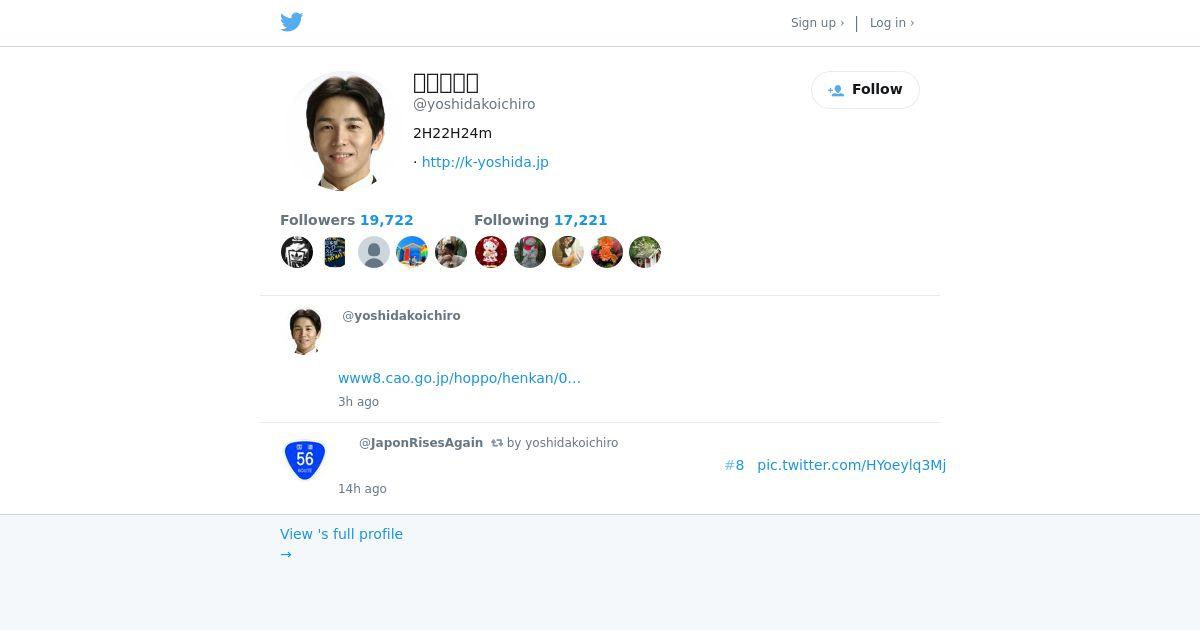Click the arrow below View full profile
The width and height of the screenshot is (1200, 630).
click(x=286, y=554)
